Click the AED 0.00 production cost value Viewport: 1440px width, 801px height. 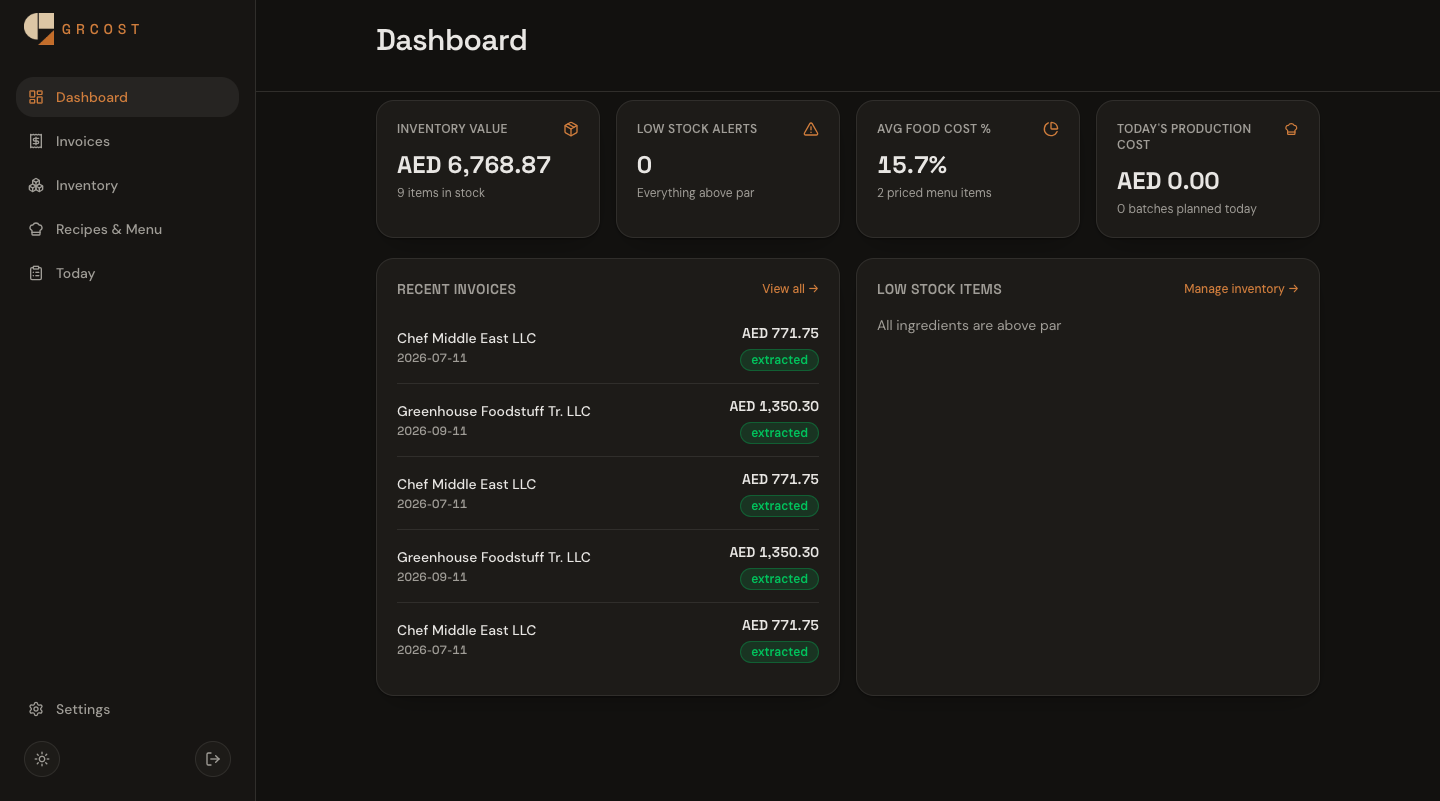pos(1168,181)
